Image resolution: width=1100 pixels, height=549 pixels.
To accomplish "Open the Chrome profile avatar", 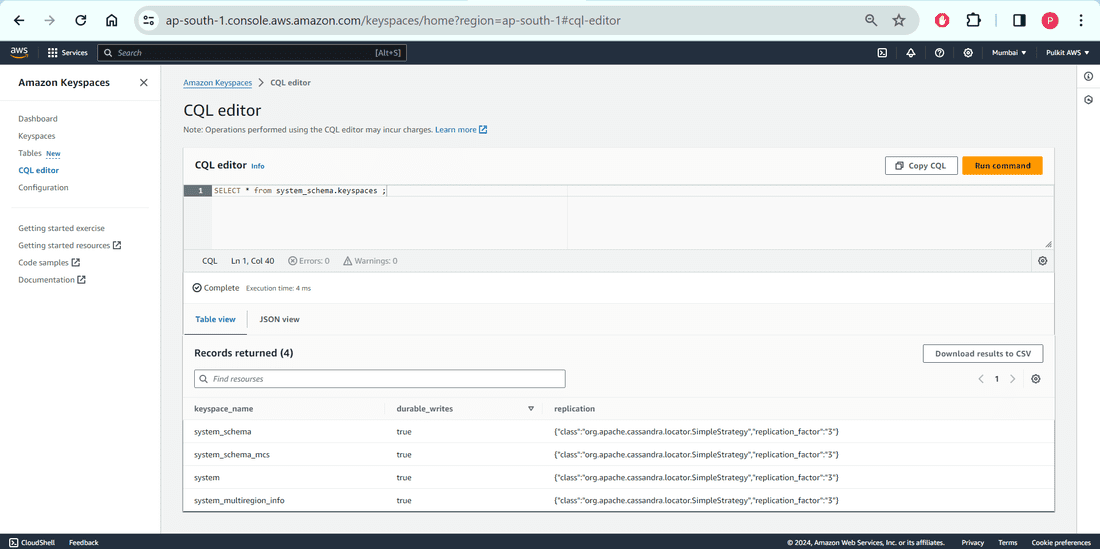I will point(1050,20).
